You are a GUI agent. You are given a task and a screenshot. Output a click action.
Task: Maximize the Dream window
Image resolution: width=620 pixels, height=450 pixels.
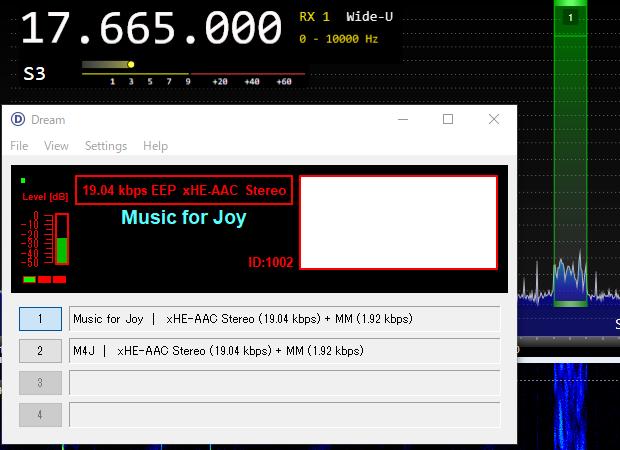448,120
